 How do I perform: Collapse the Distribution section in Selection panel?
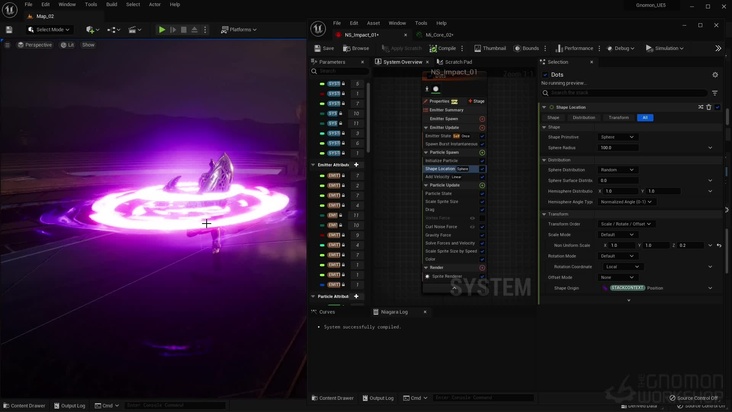pos(544,160)
